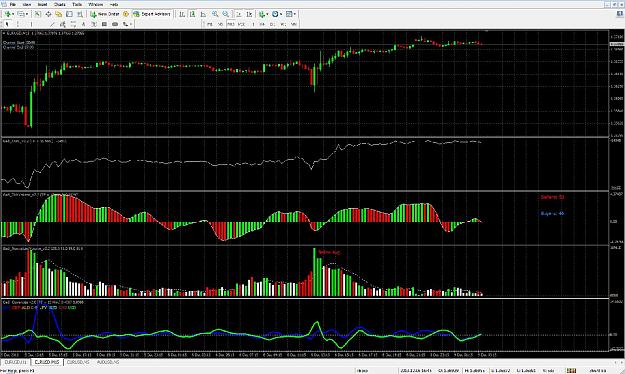Switch to the EURUSD,M15 chart tab
The height and width of the screenshot is (374, 625).
click(x=47, y=362)
